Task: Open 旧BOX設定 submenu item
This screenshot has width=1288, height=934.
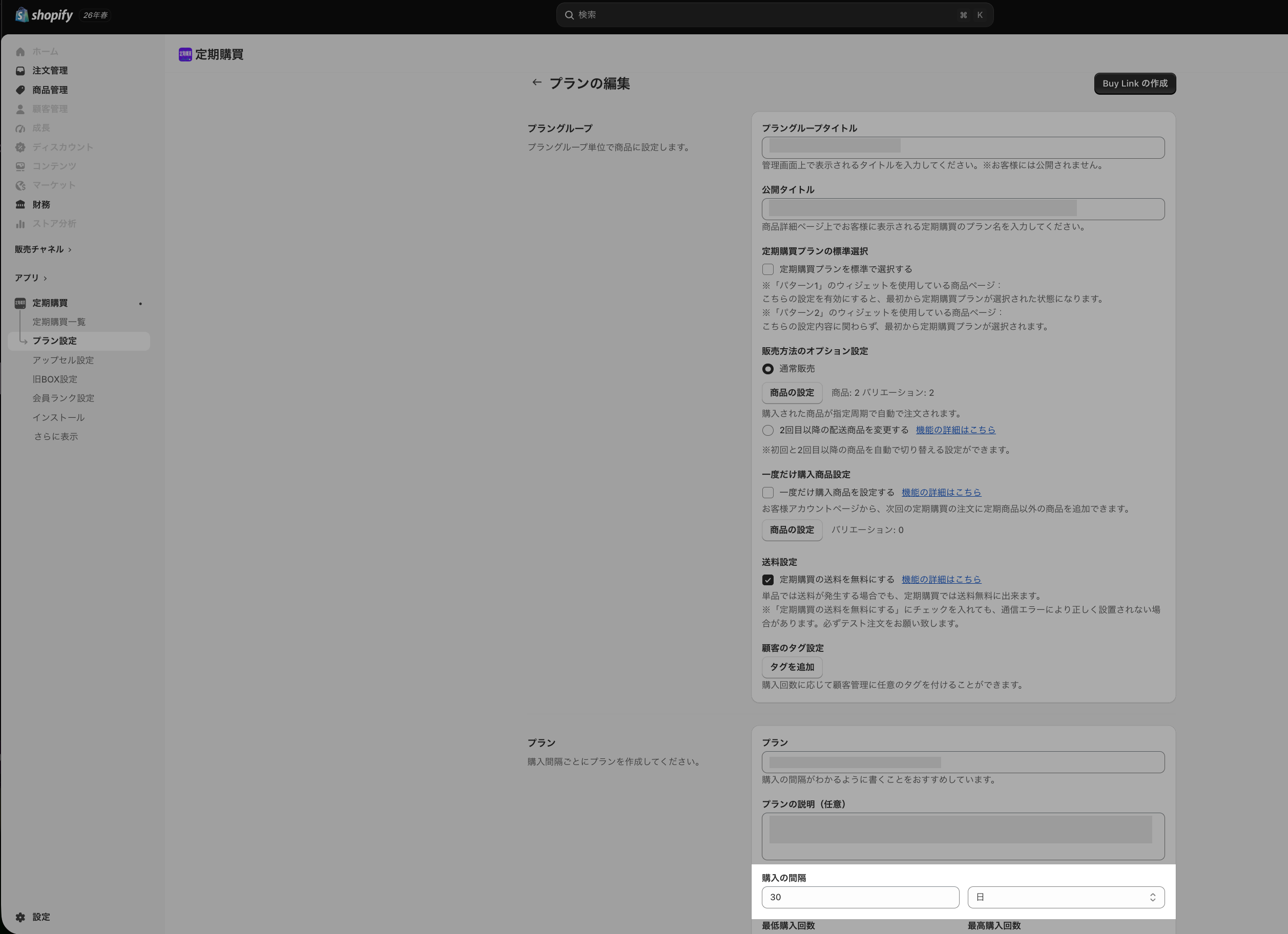Action: click(54, 379)
